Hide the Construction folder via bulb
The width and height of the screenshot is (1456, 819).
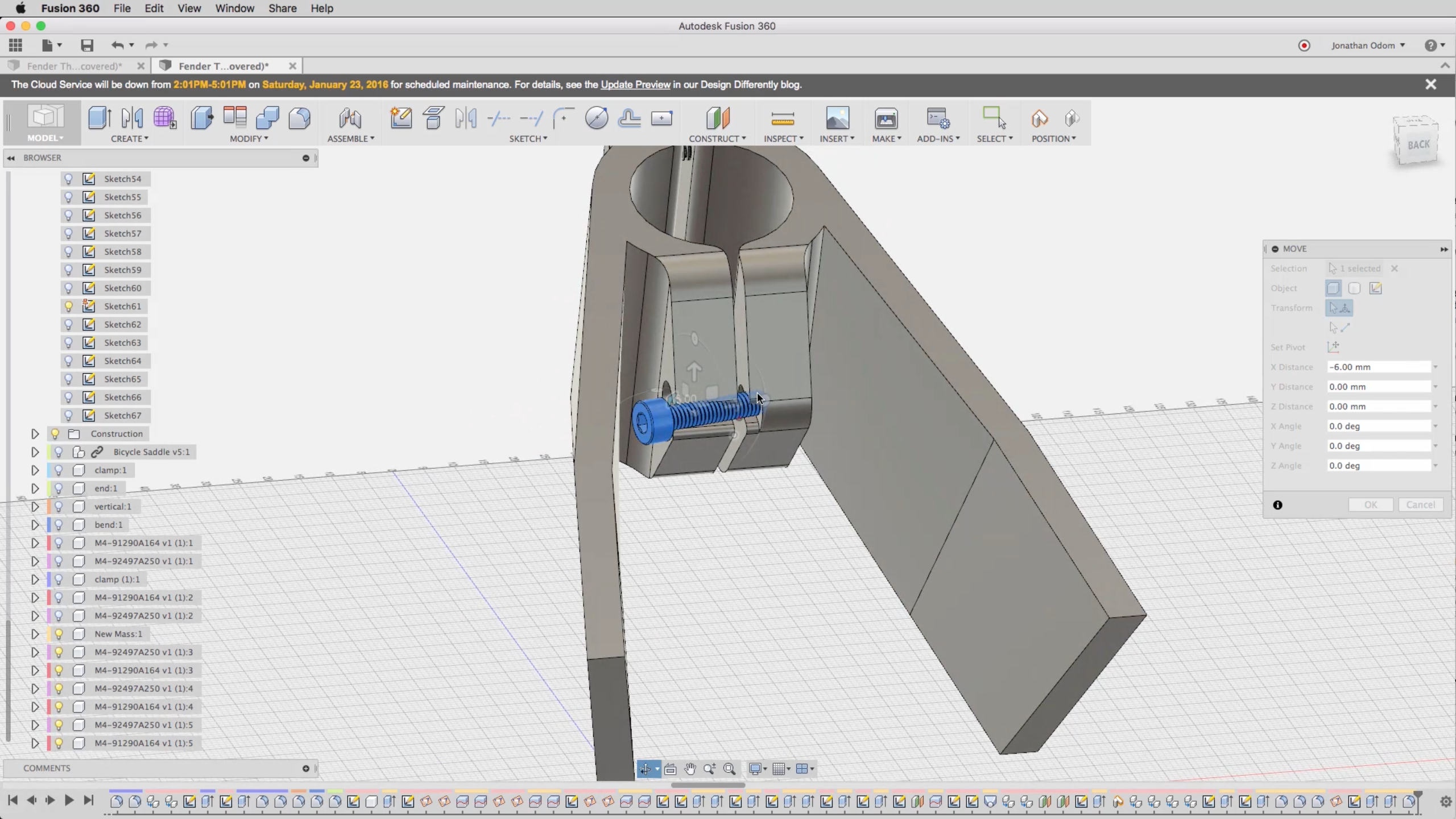point(55,434)
